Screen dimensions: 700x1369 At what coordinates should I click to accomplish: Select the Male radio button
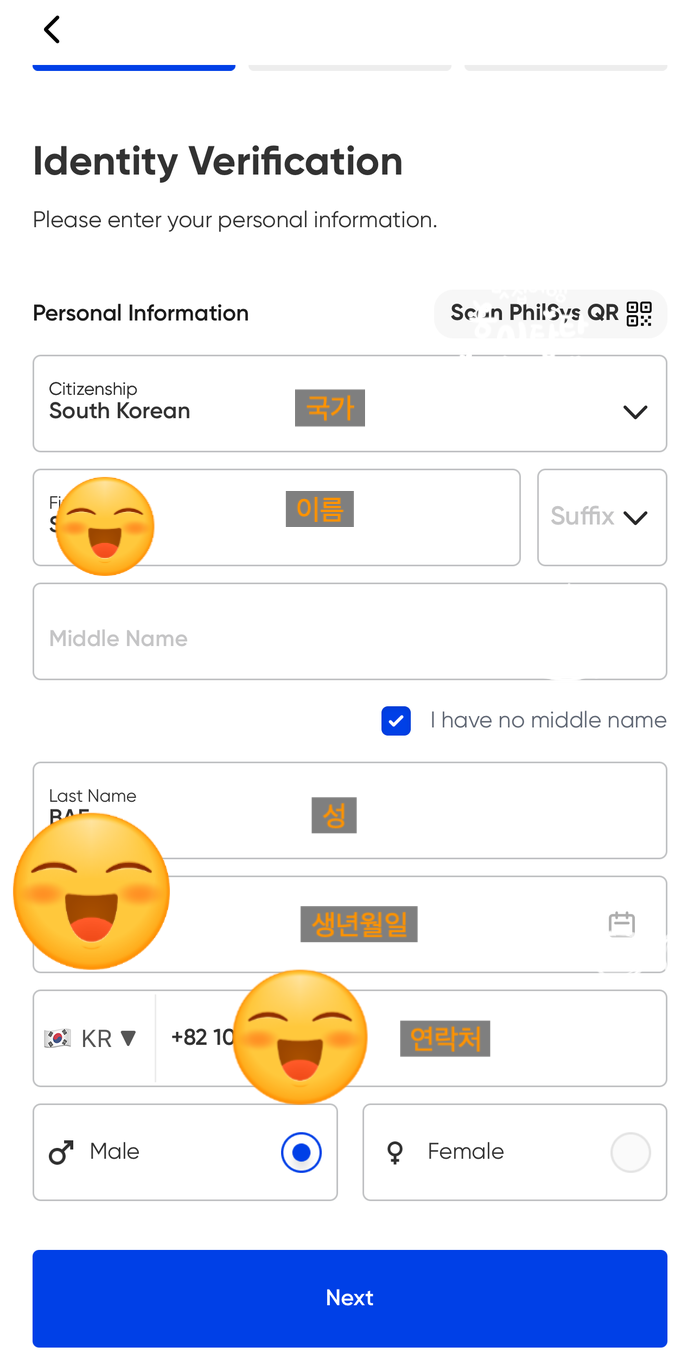point(301,1153)
